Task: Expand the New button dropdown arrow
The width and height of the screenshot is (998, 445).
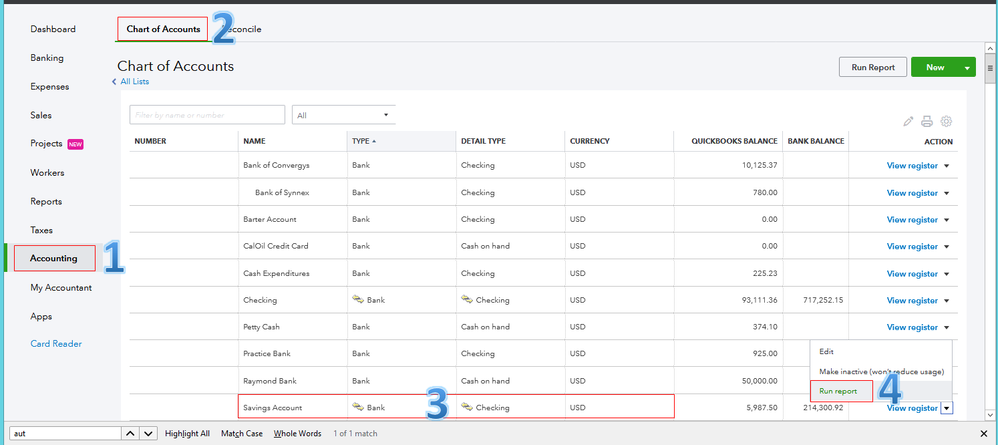Action: [x=967, y=67]
